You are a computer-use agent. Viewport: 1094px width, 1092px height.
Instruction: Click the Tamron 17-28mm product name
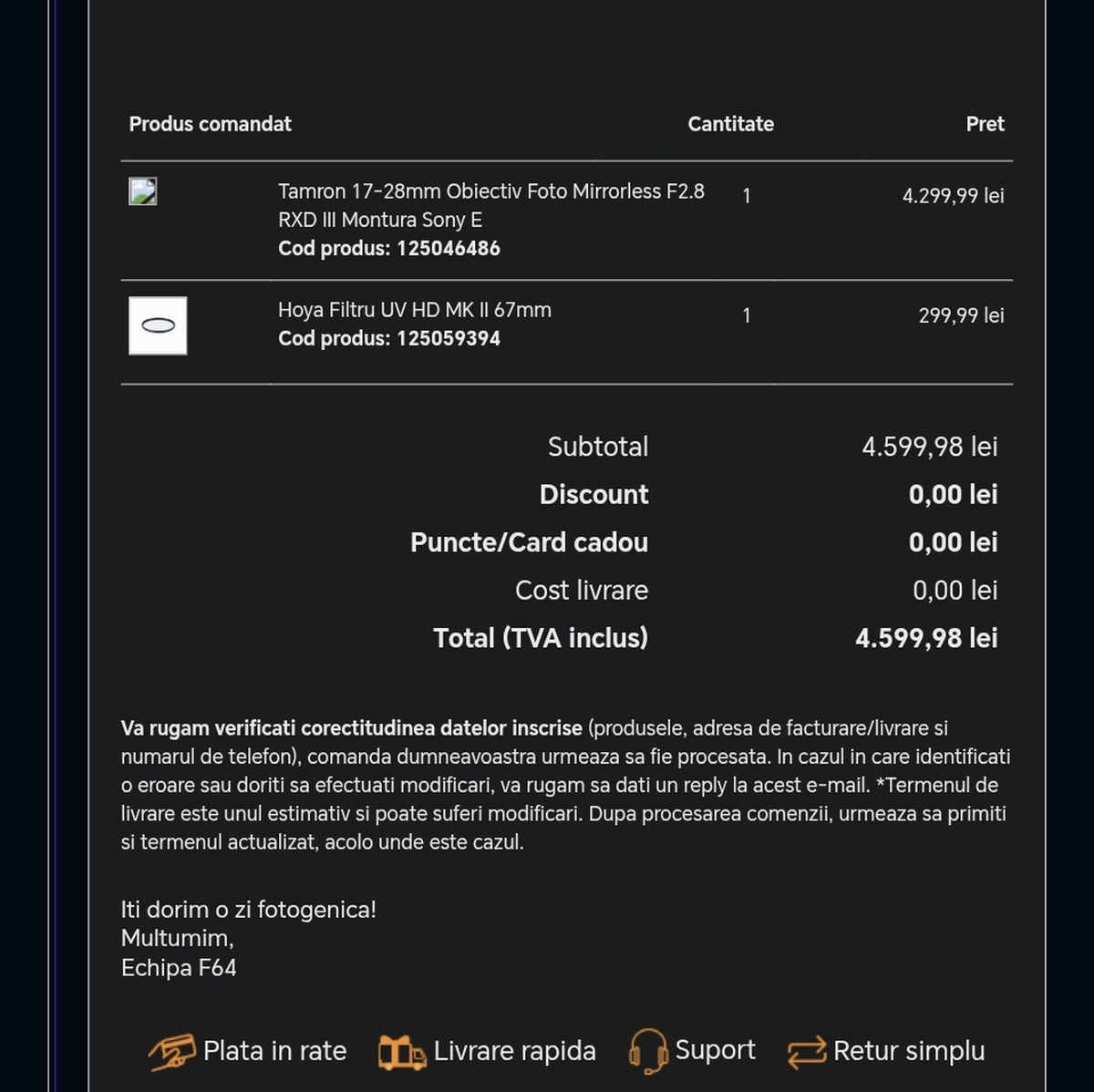click(490, 205)
